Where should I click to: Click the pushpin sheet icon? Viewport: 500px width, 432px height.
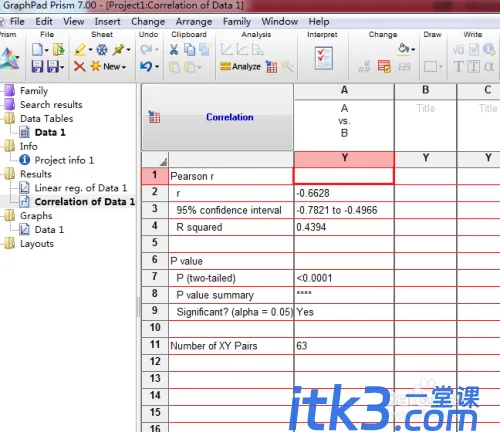click(118, 50)
